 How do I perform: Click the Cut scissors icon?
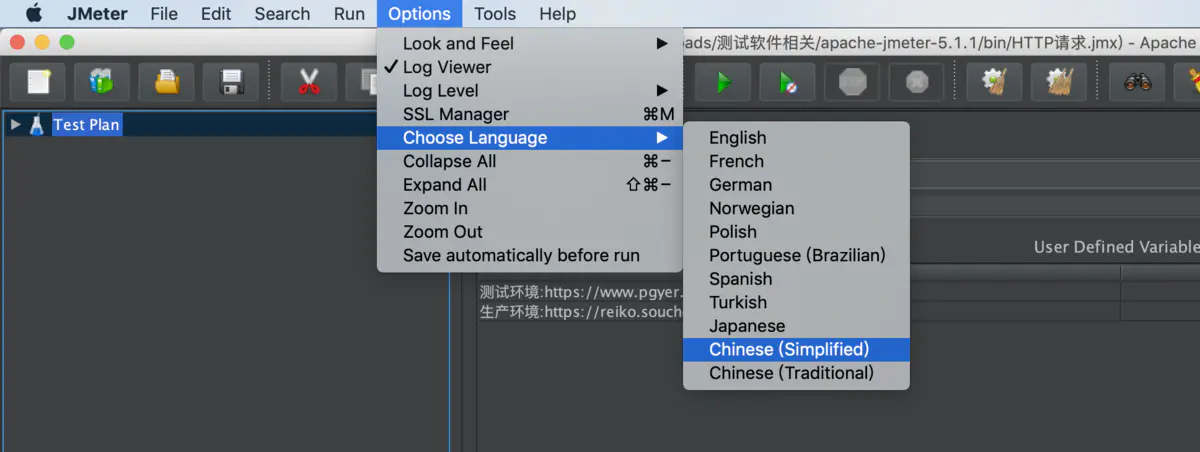click(309, 82)
